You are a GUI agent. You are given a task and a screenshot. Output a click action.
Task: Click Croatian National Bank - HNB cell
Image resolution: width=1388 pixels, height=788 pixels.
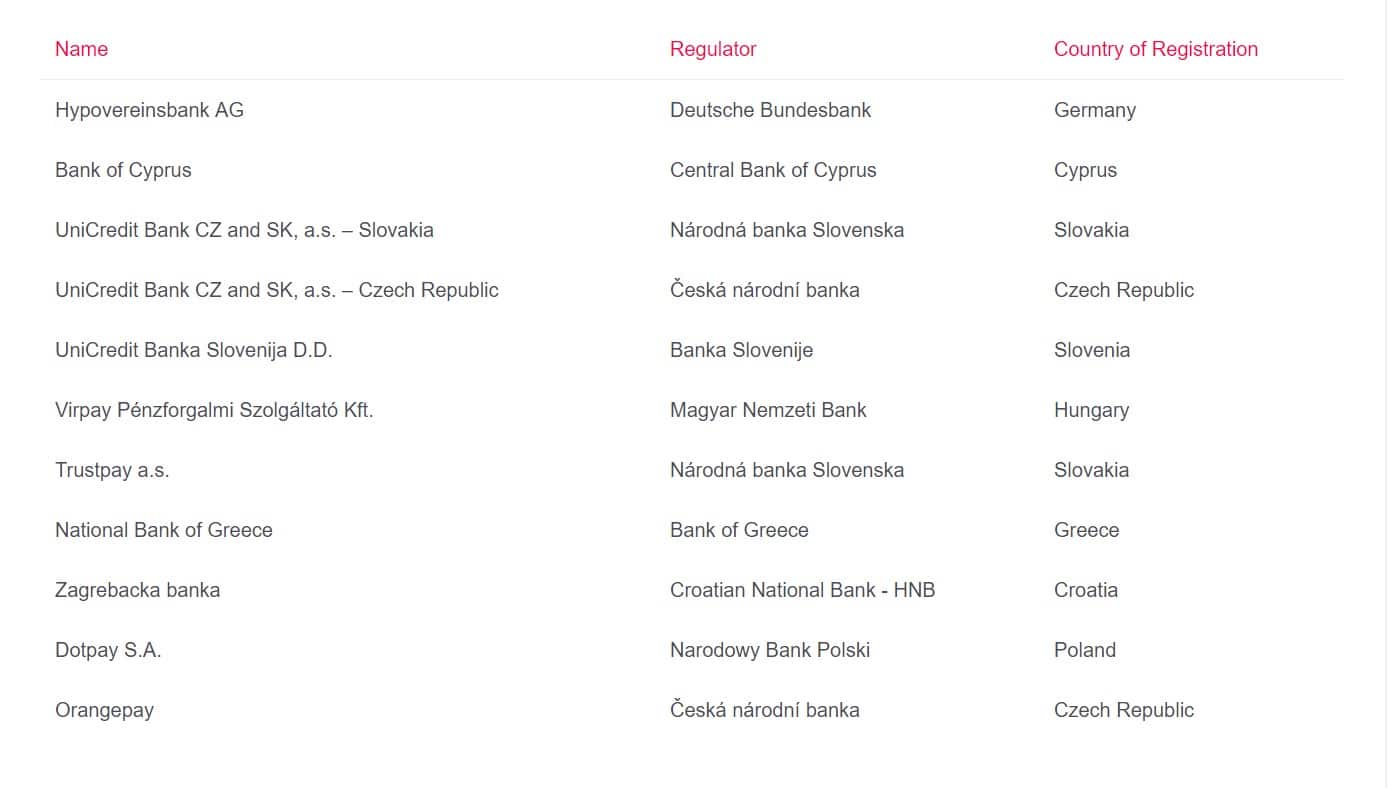(x=802, y=590)
